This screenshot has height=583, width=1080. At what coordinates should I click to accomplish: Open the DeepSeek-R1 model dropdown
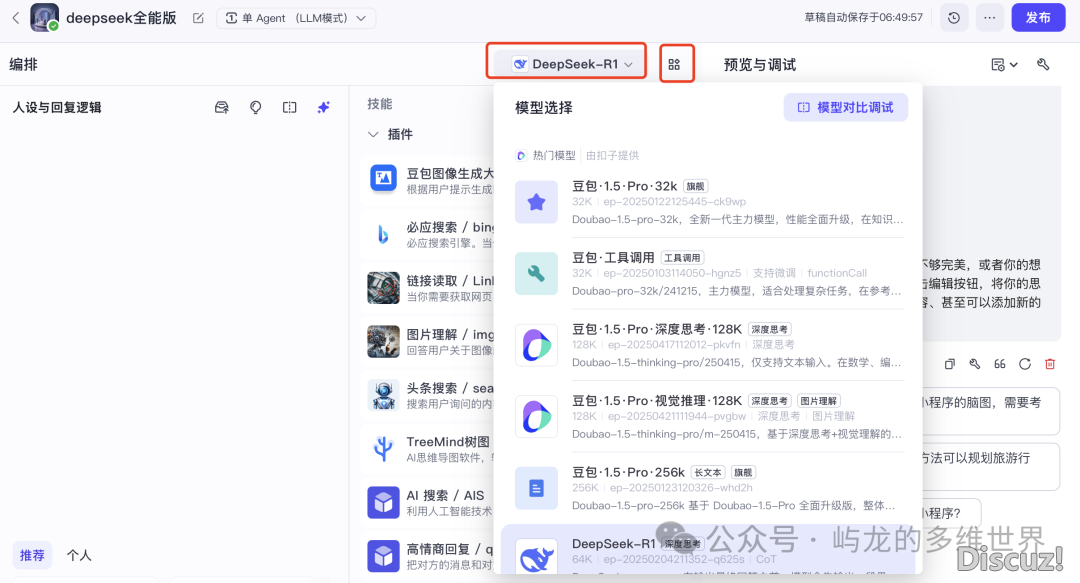(x=572, y=64)
